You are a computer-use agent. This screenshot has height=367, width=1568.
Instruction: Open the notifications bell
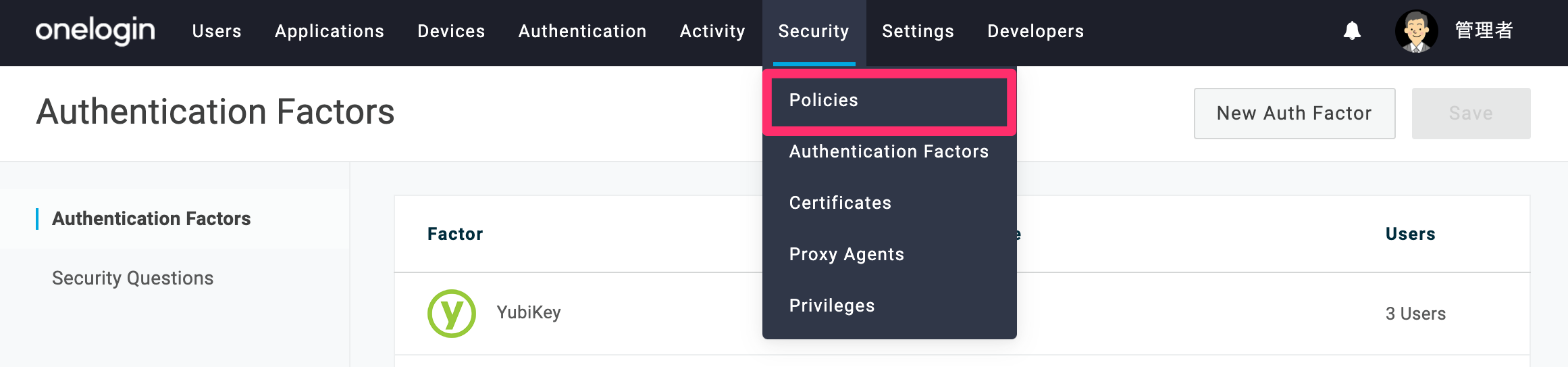pyautogui.click(x=1352, y=31)
